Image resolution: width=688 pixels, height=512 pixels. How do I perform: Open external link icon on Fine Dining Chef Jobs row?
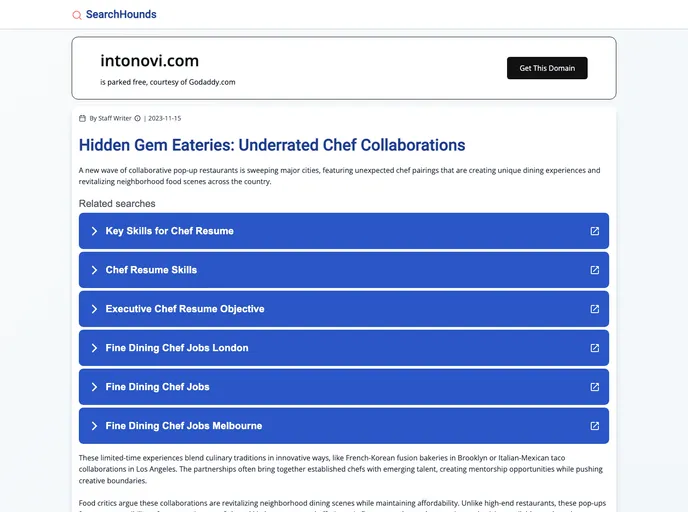(594, 387)
